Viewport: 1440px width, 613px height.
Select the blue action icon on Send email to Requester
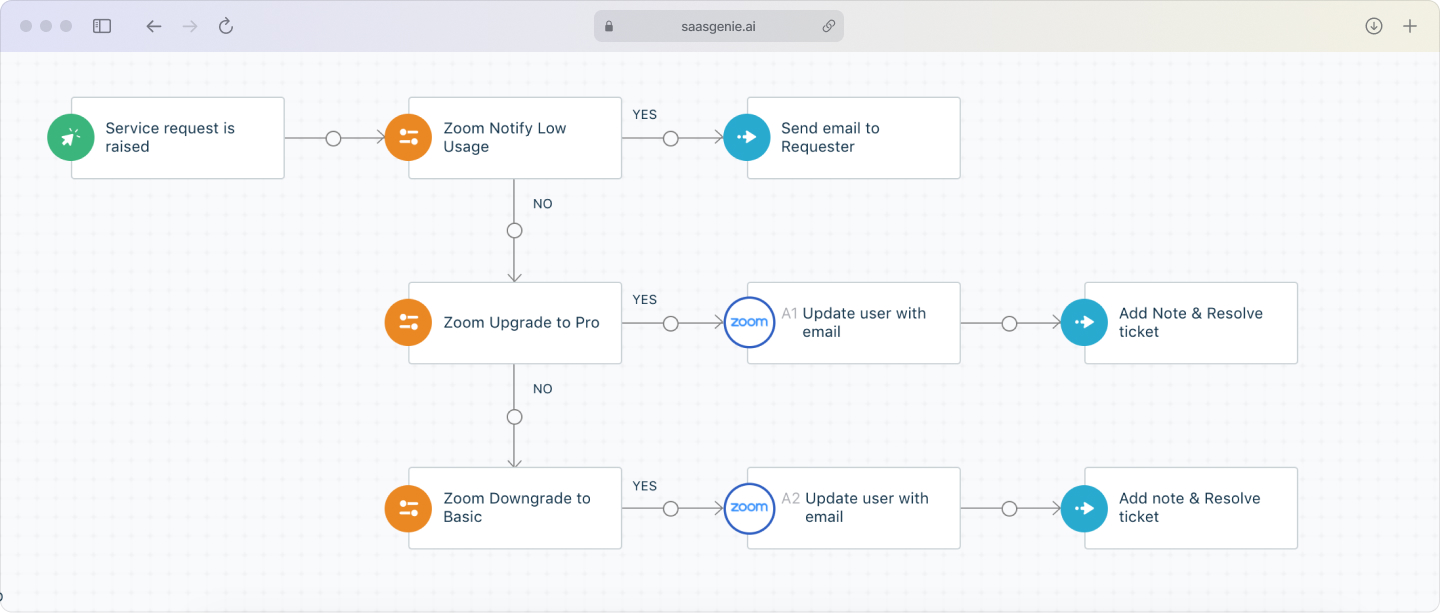(x=747, y=137)
